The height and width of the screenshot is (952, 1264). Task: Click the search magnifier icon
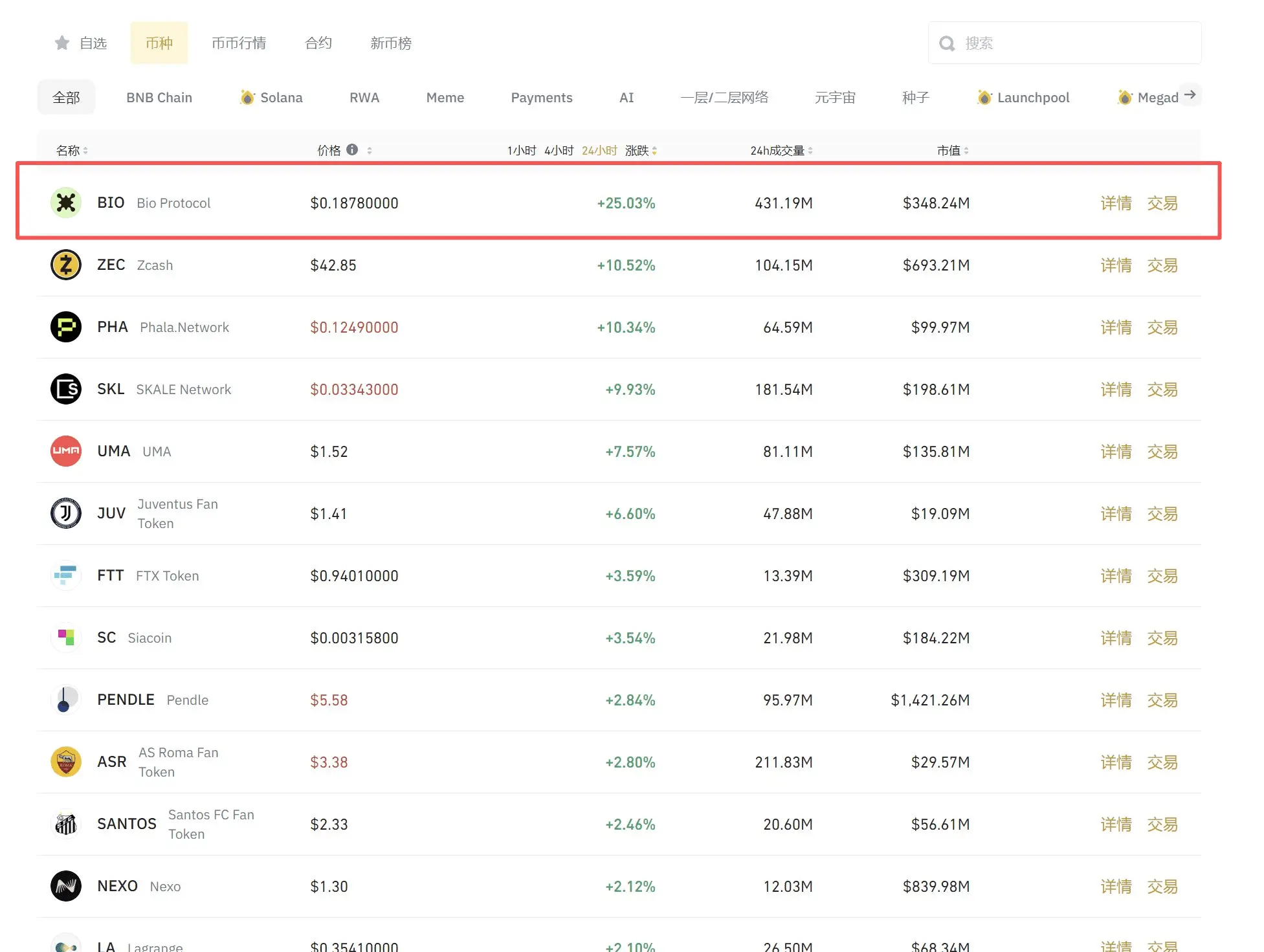[947, 43]
